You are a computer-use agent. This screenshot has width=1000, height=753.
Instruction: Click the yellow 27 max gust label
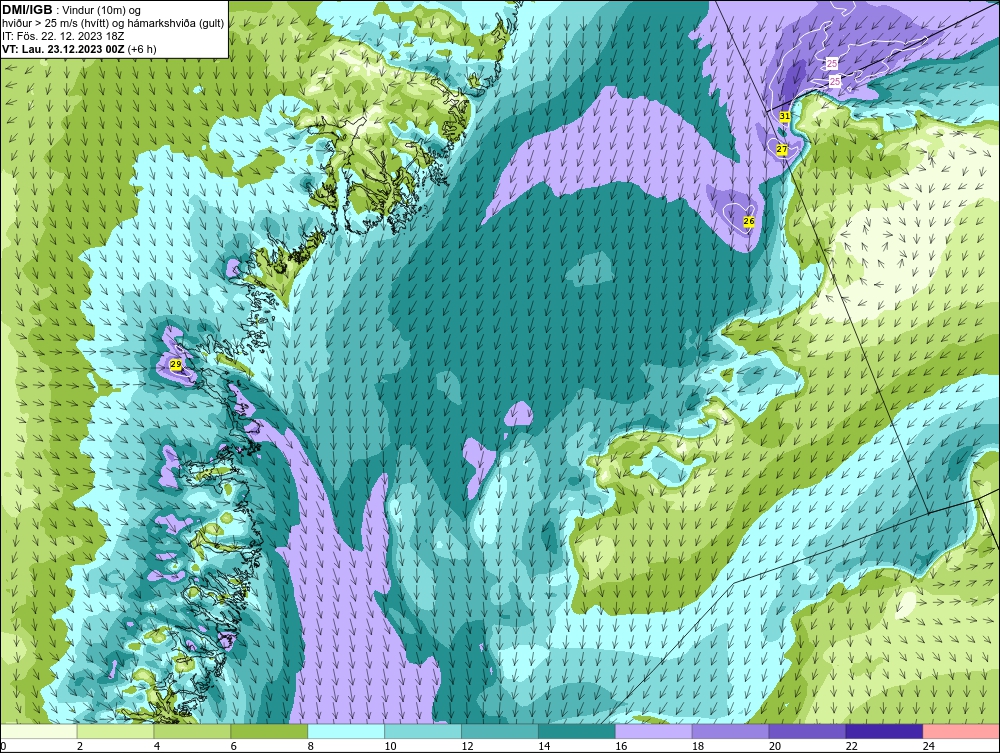point(782,149)
